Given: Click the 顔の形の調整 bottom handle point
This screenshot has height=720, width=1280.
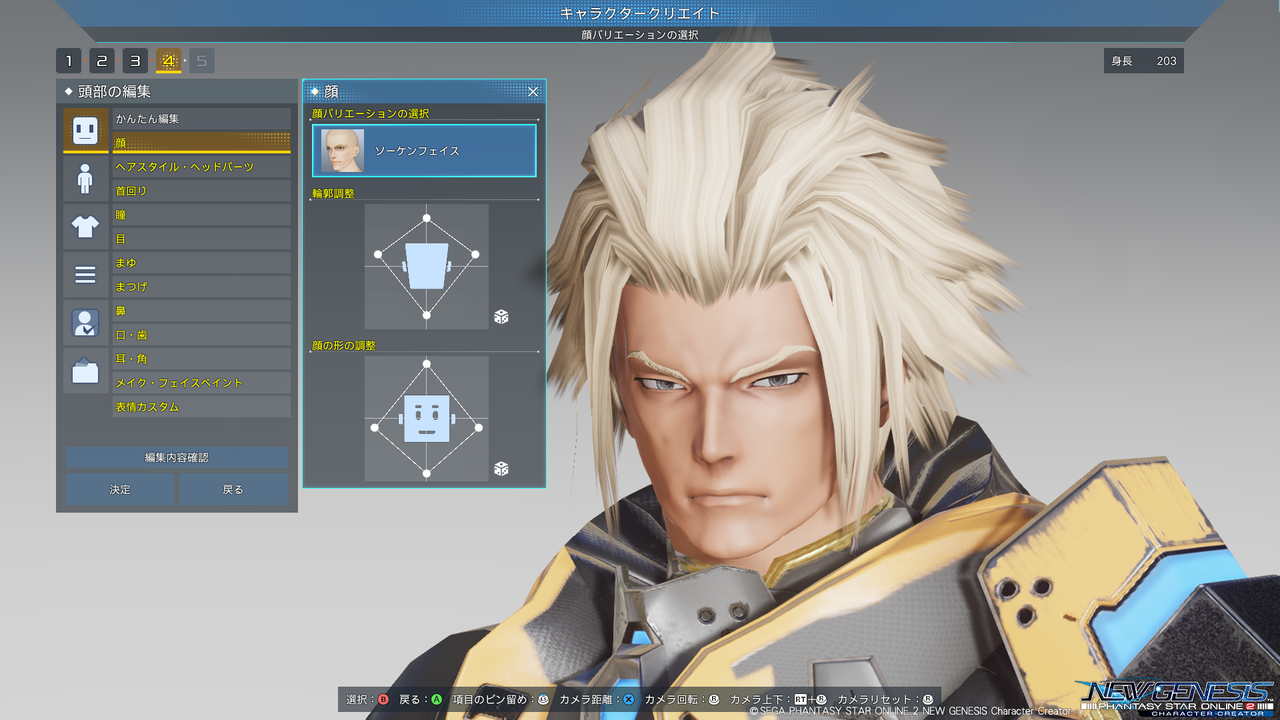Looking at the screenshot, I should pyautogui.click(x=427, y=473).
